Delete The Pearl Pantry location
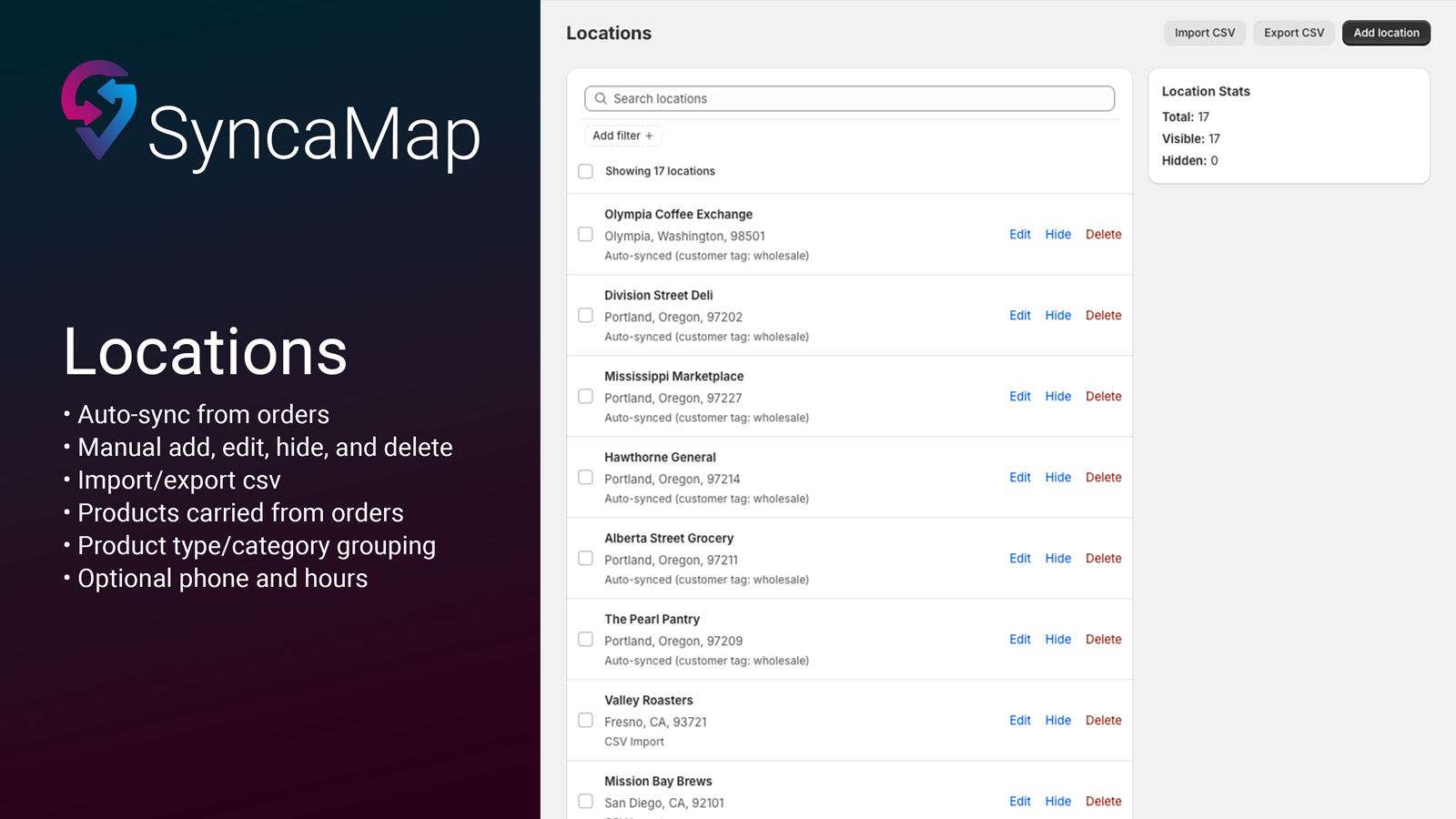Viewport: 1456px width, 819px height. (1104, 639)
